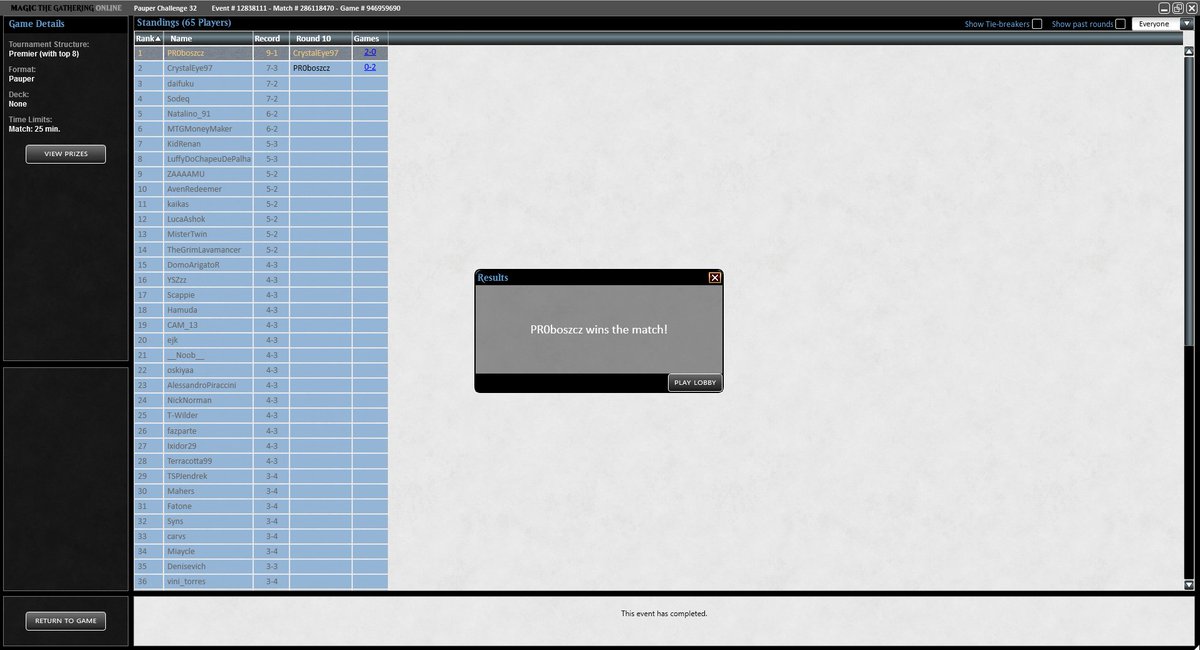Click the scroll down arrow of standings scrollbar
The height and width of the screenshot is (650, 1200).
click(1188, 584)
